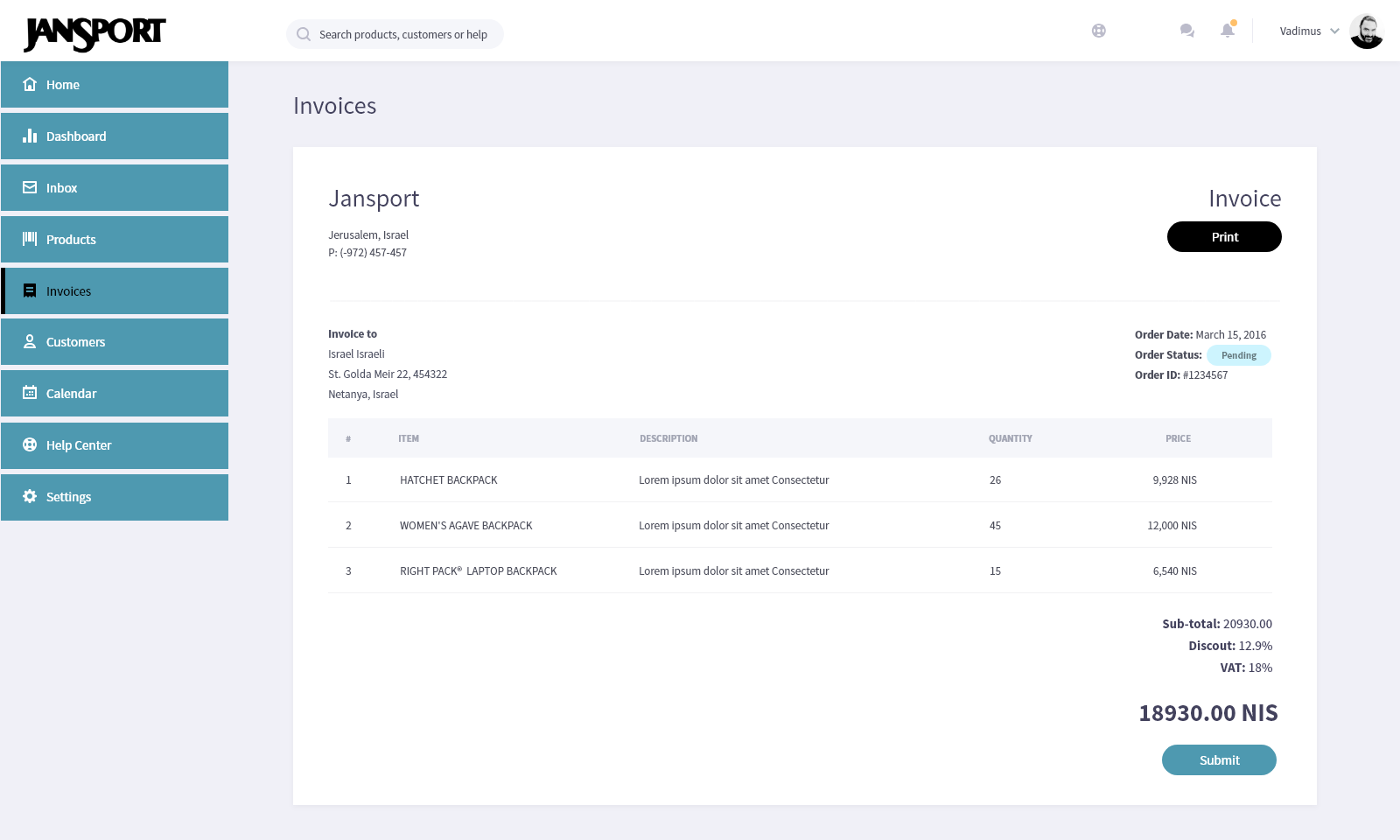The image size is (1400, 840).
Task: Click the Vadimus username text
Action: pos(1300,31)
